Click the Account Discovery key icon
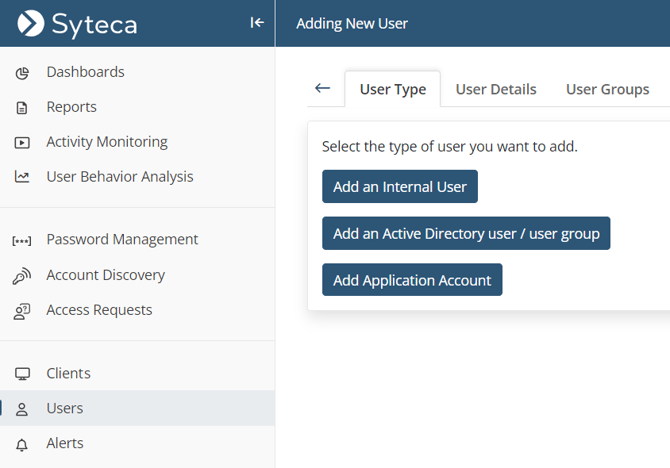The image size is (670, 468). click(22, 276)
